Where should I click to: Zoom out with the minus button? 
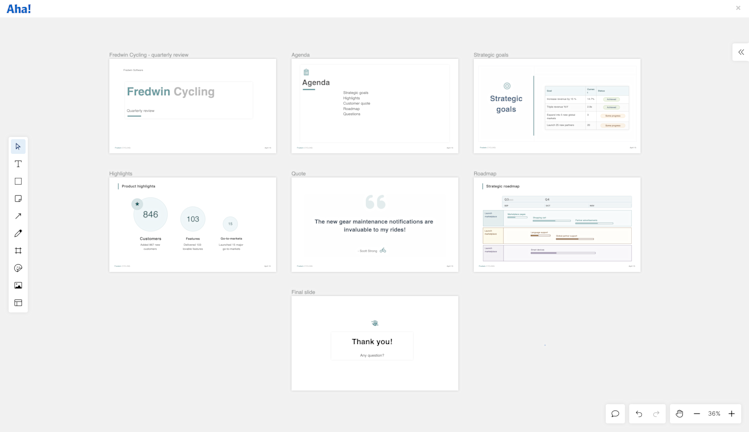click(x=697, y=414)
